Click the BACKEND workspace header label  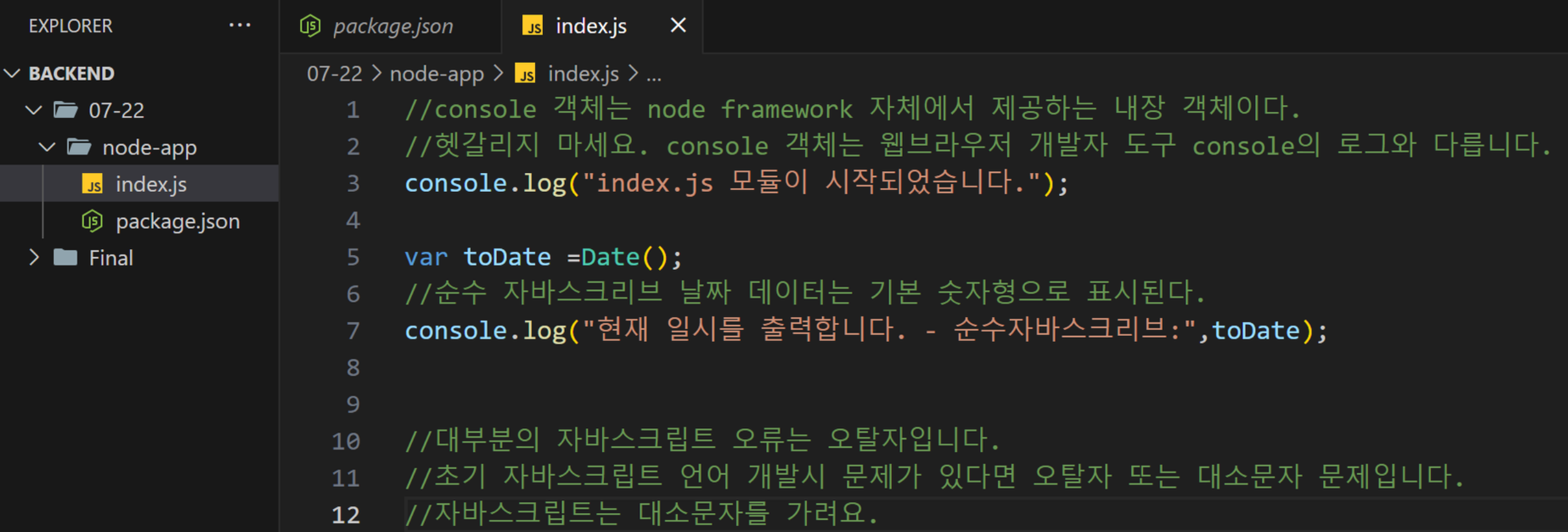coord(72,74)
